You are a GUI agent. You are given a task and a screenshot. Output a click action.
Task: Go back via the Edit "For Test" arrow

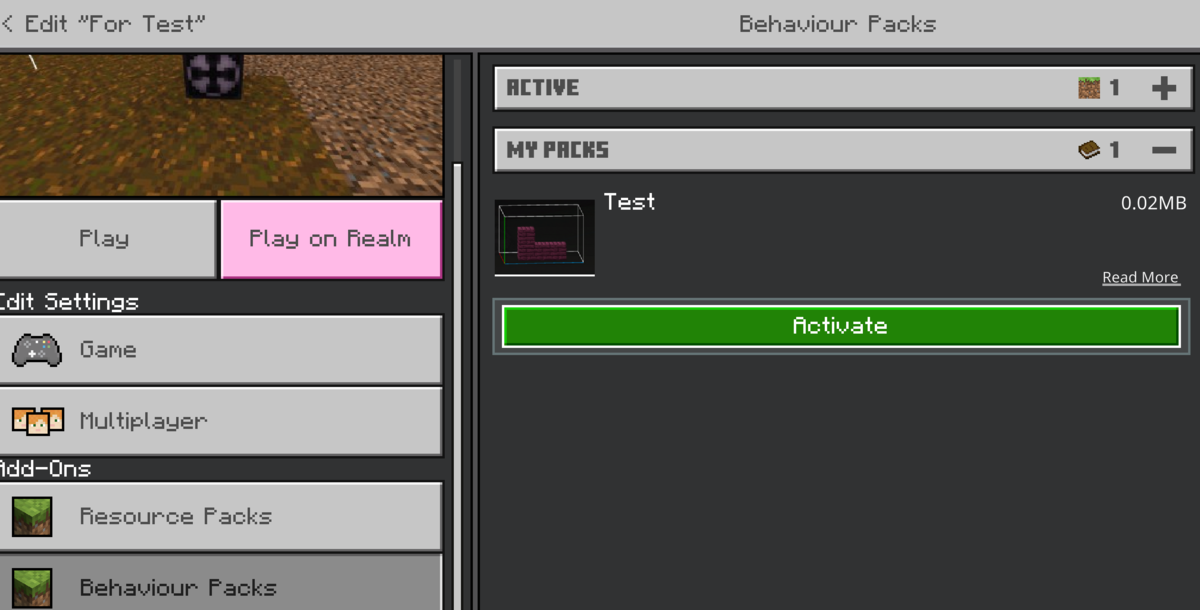[7, 23]
